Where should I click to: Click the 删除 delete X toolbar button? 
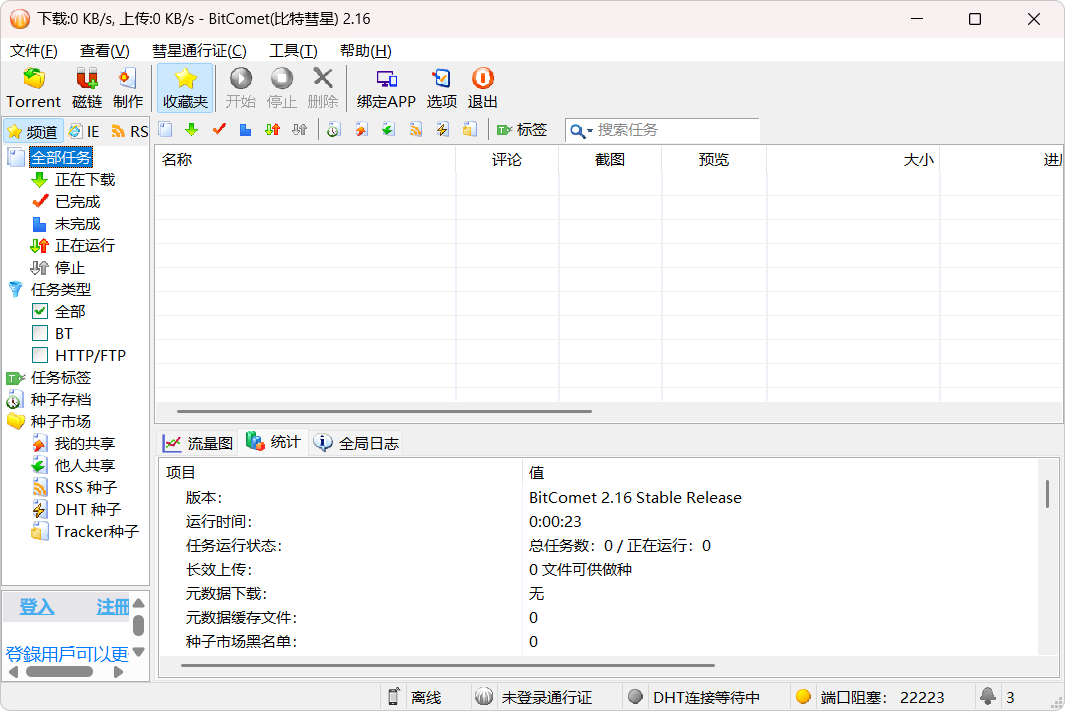[323, 88]
